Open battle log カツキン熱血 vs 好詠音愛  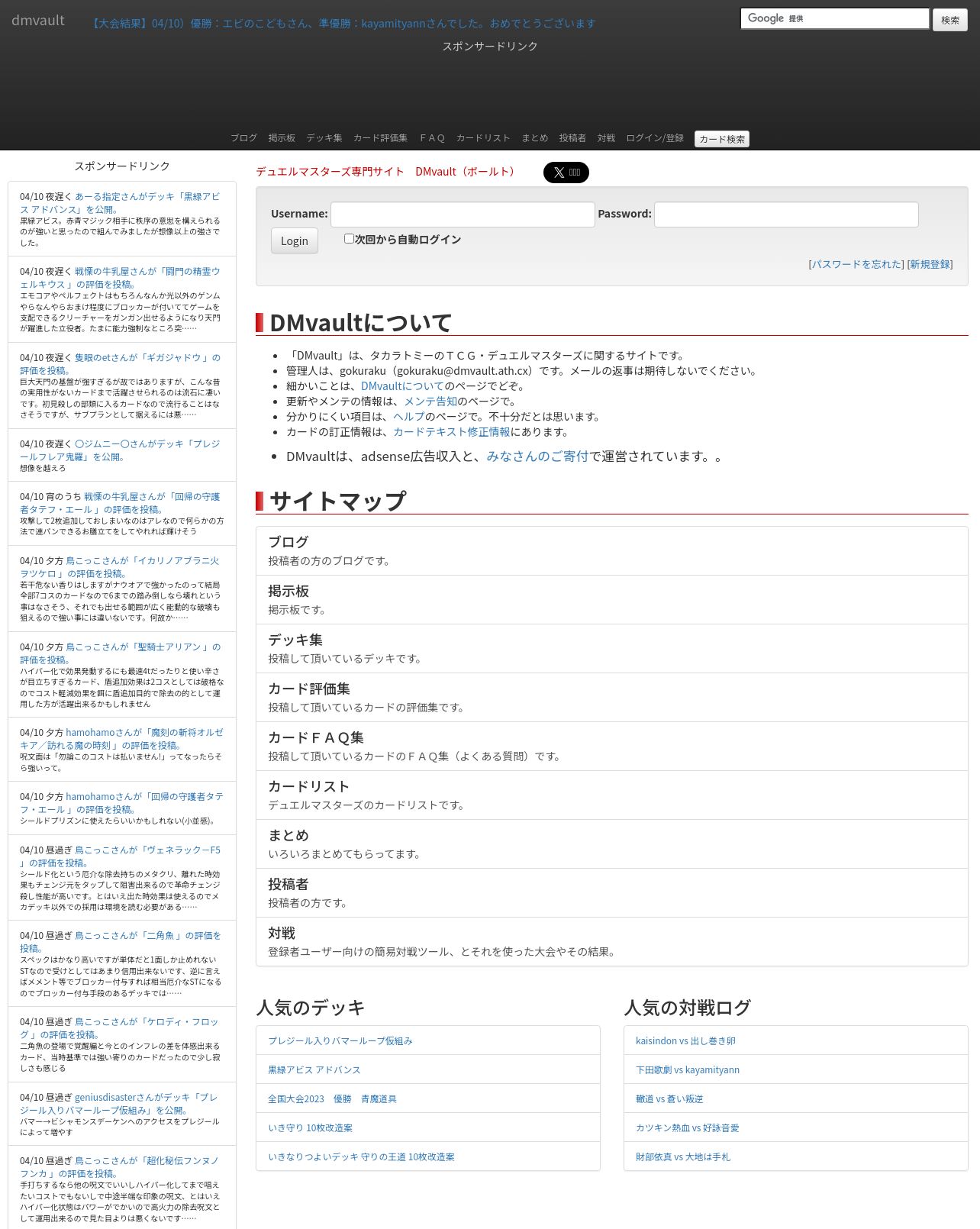[x=688, y=1128]
